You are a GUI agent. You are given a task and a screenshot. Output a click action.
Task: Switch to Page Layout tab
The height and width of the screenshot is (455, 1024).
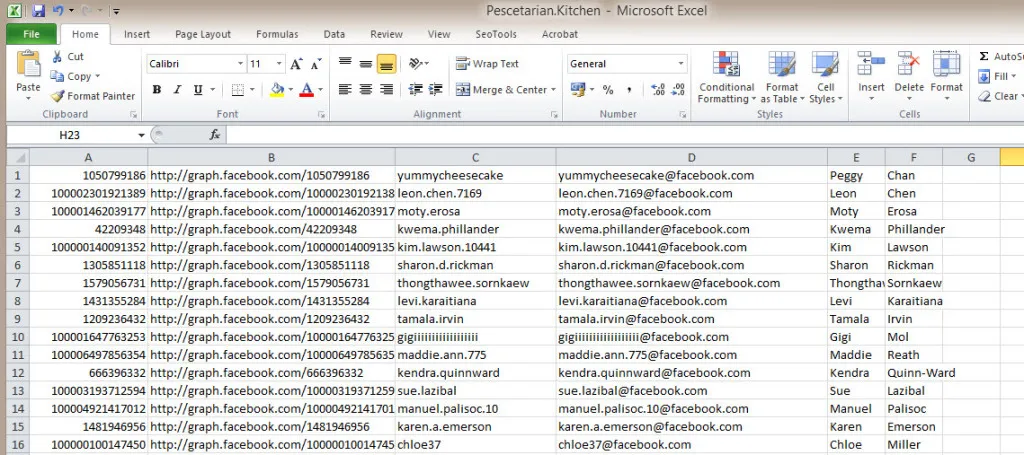pyautogui.click(x=202, y=35)
